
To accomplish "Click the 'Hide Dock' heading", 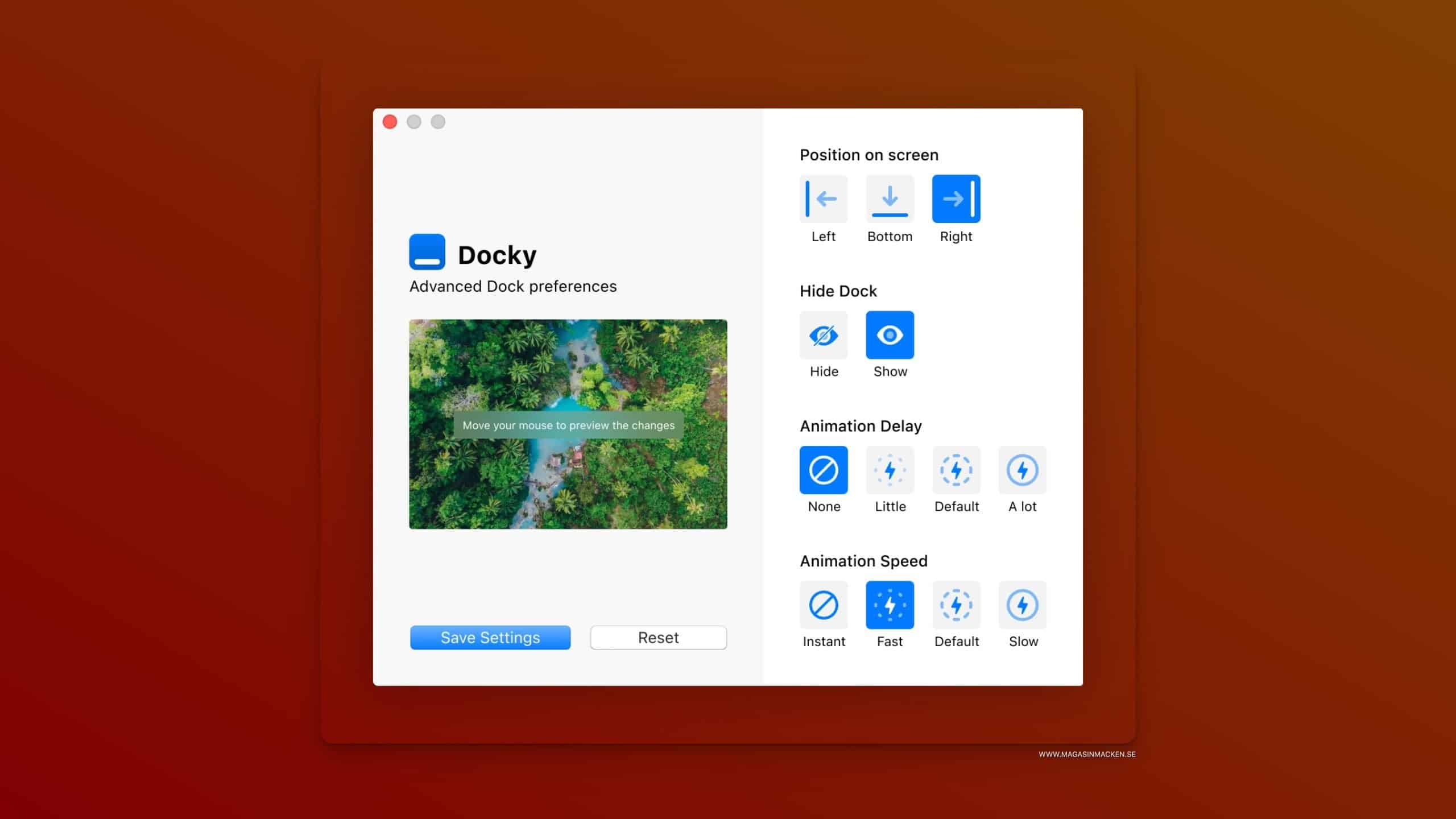I will (838, 291).
